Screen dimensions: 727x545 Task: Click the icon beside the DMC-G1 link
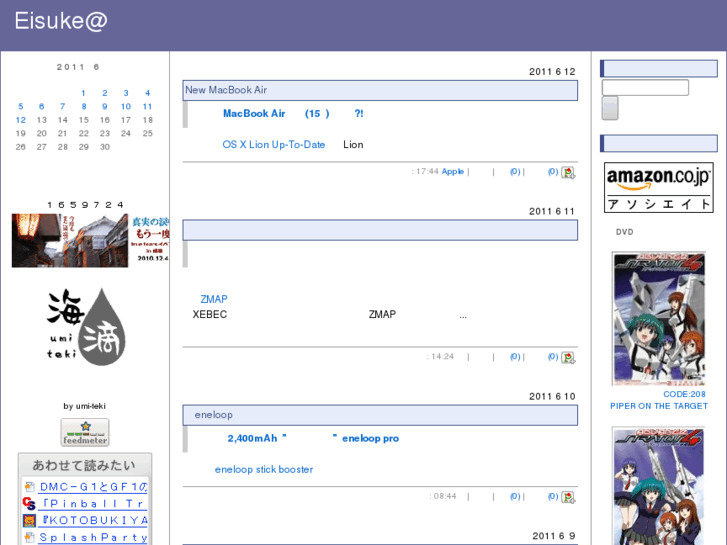tap(29, 487)
